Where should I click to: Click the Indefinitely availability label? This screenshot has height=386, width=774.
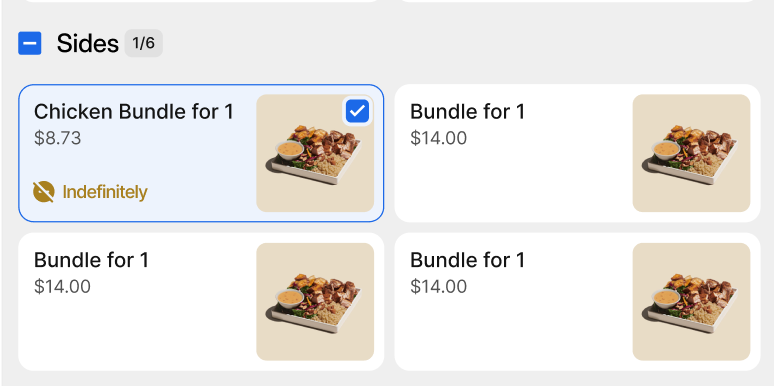tap(105, 192)
